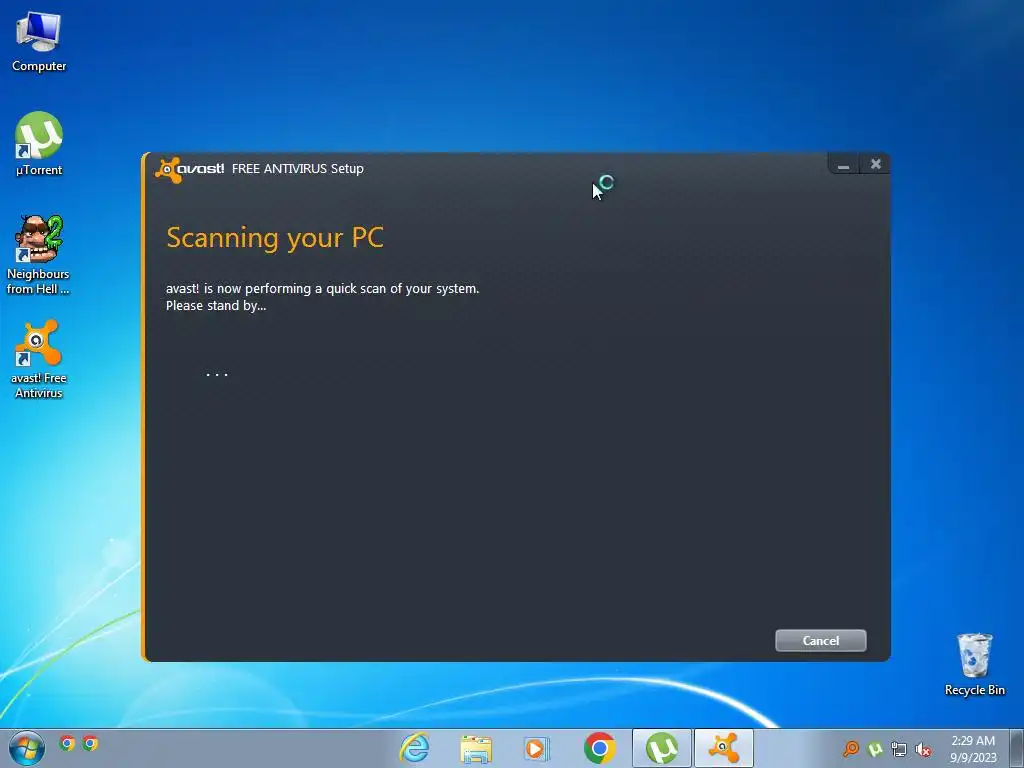Screen dimensions: 1024x768
Task: Click the Show desktop strip
Action: [1017, 748]
